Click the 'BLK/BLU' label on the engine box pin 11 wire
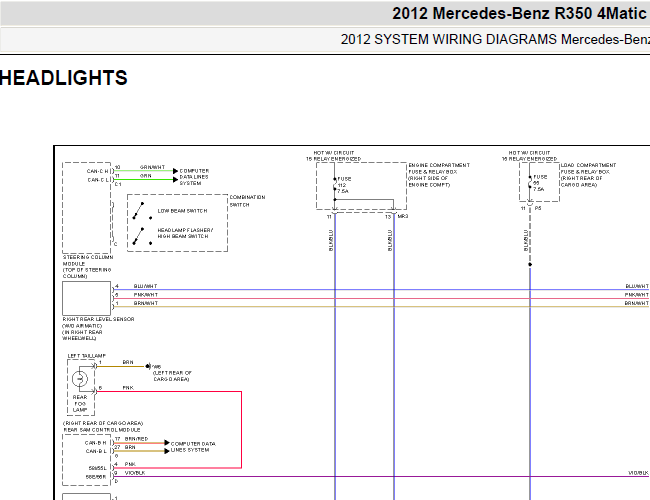 pos(331,240)
